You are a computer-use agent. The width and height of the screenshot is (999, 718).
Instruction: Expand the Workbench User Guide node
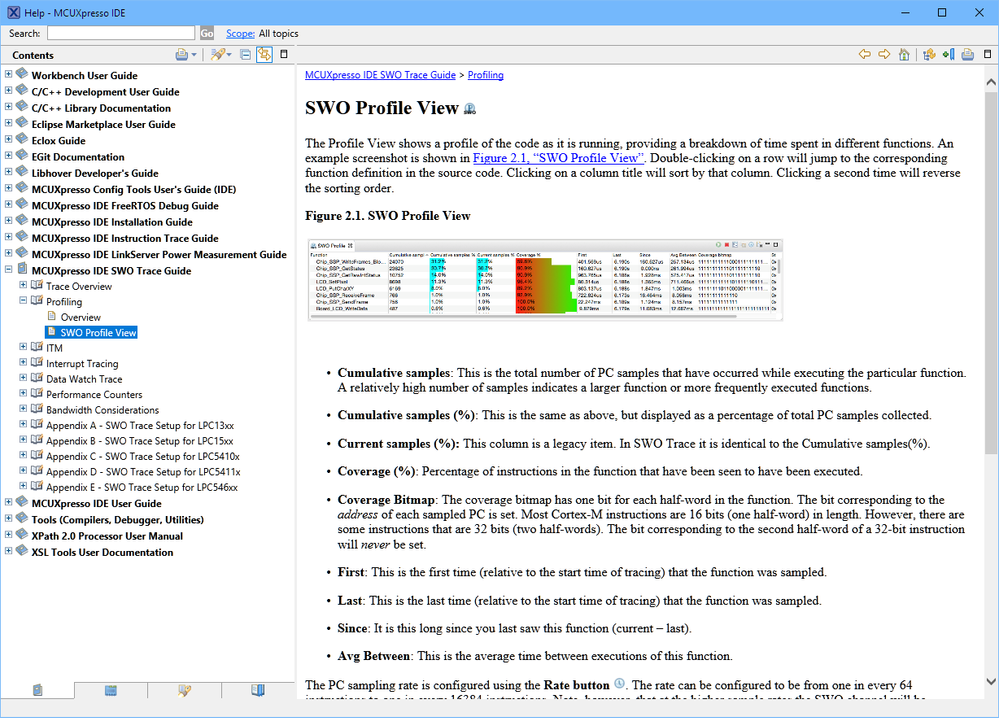pos(8,74)
